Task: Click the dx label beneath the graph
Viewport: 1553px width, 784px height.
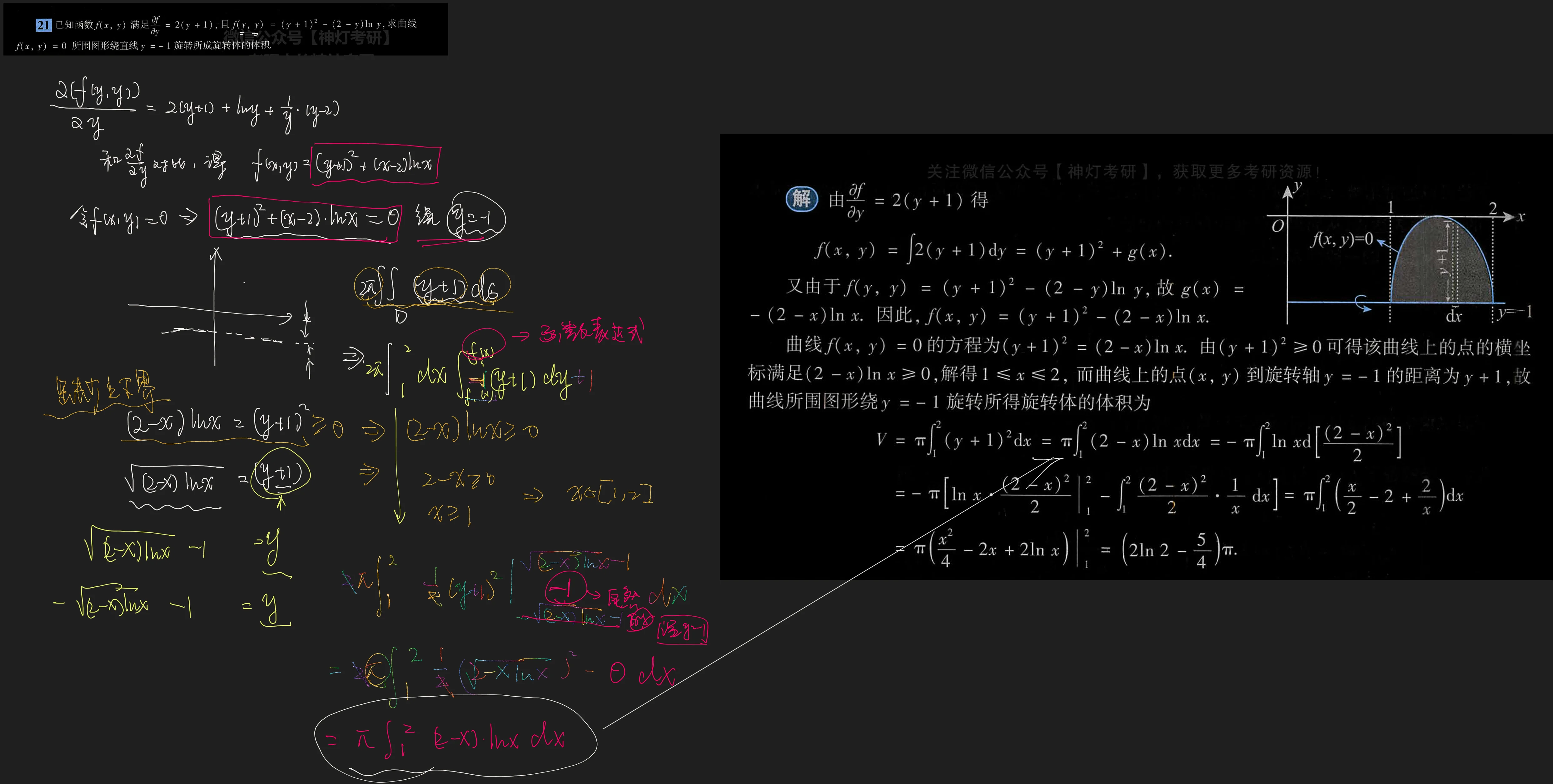Action: (x=1454, y=316)
